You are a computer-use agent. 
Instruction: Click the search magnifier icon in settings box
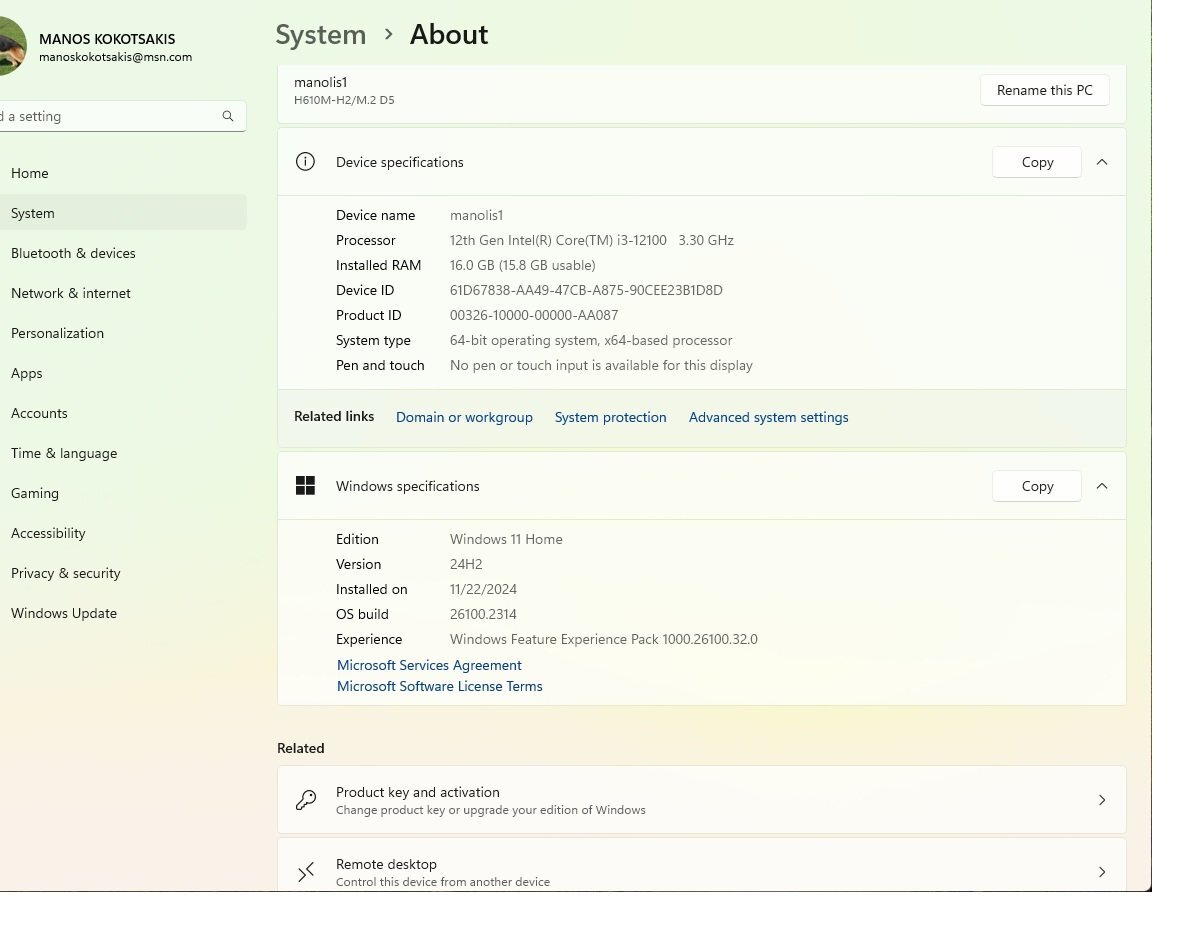228,116
